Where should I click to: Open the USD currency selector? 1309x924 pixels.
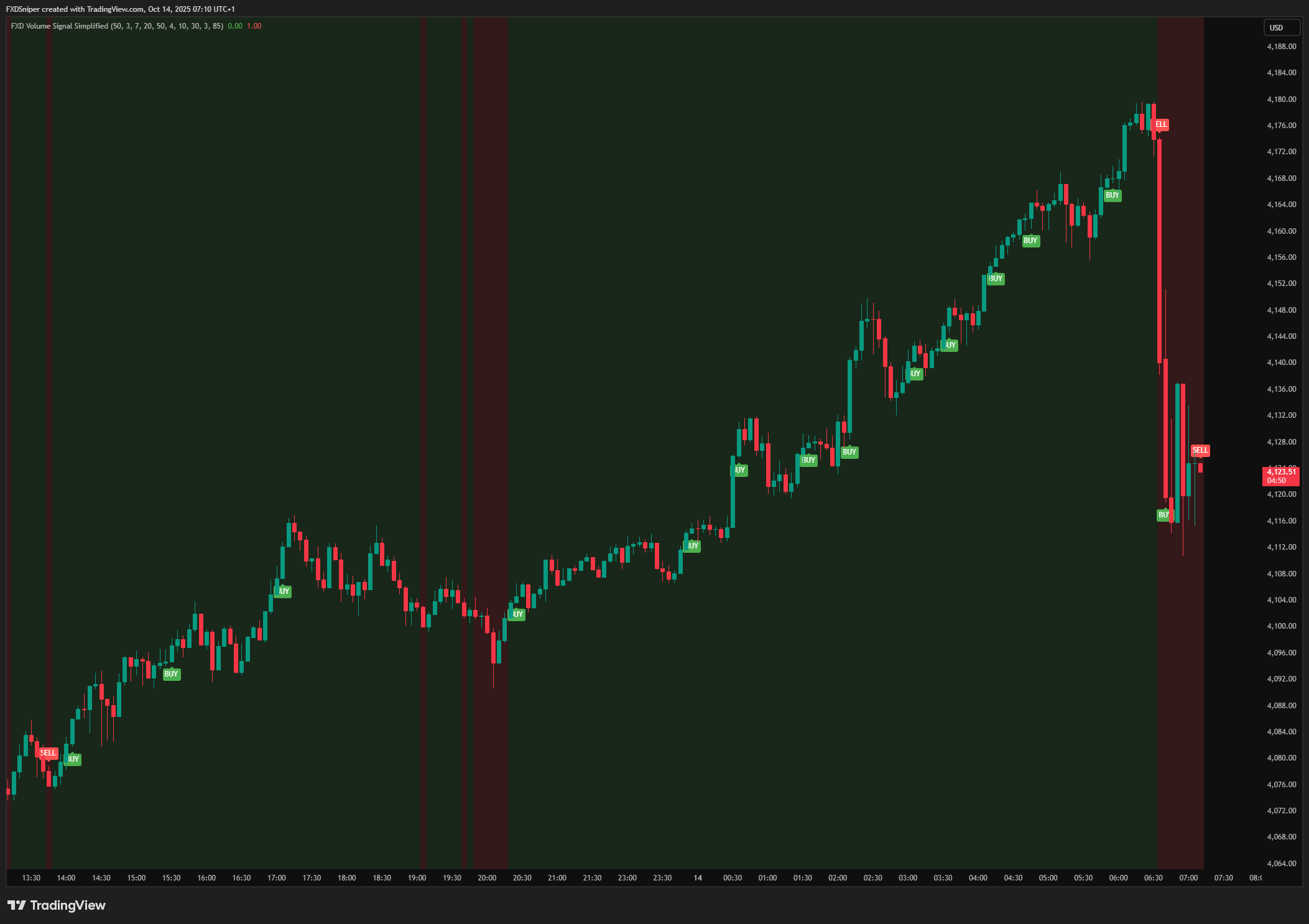[x=1280, y=27]
